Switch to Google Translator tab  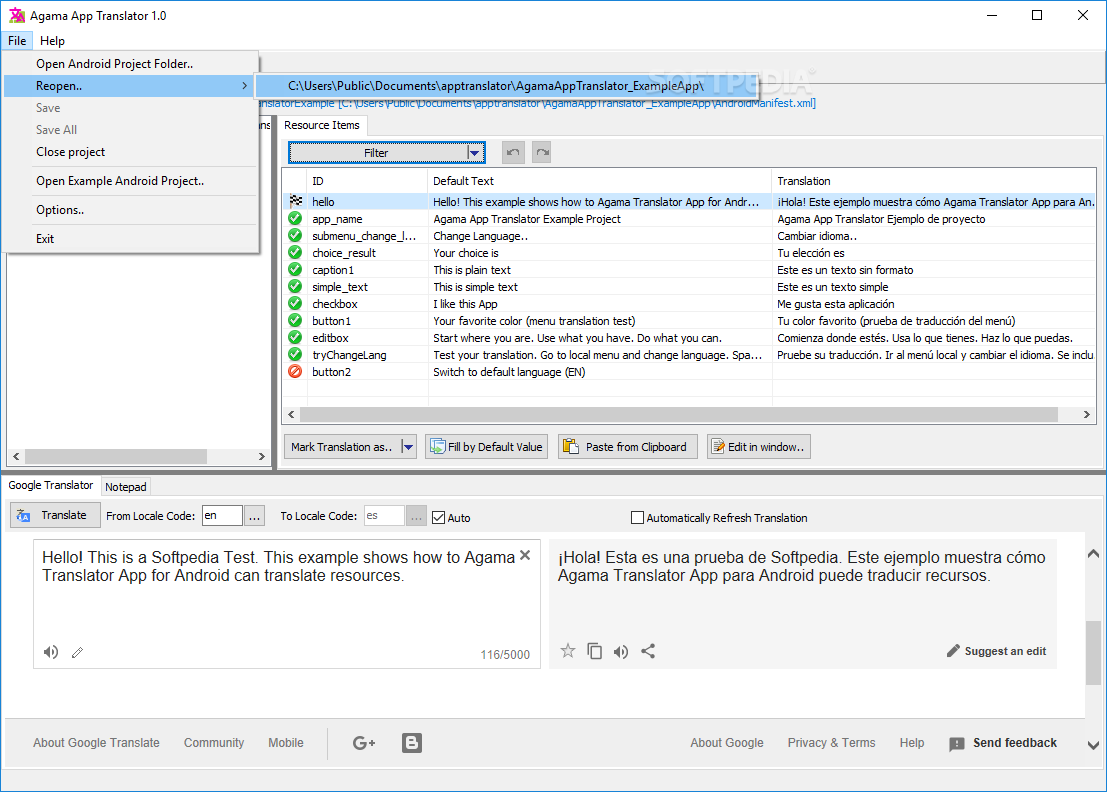51,486
